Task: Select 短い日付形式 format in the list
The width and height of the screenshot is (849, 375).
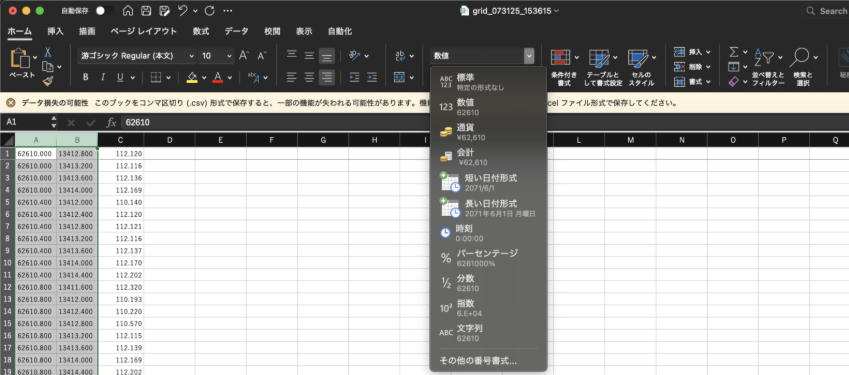Action: point(488,182)
